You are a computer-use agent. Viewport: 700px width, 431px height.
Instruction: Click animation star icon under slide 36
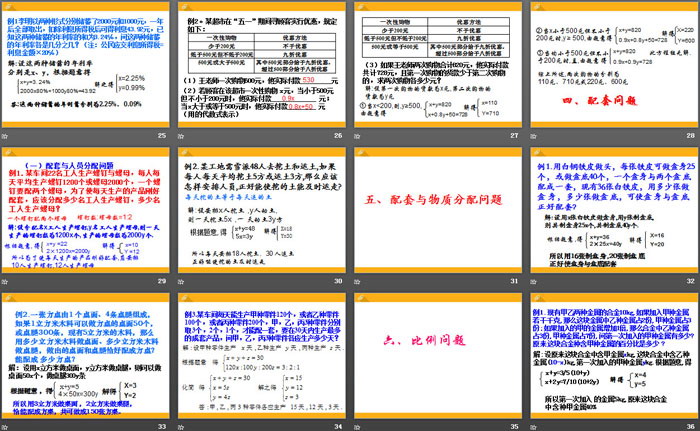coord(533,427)
